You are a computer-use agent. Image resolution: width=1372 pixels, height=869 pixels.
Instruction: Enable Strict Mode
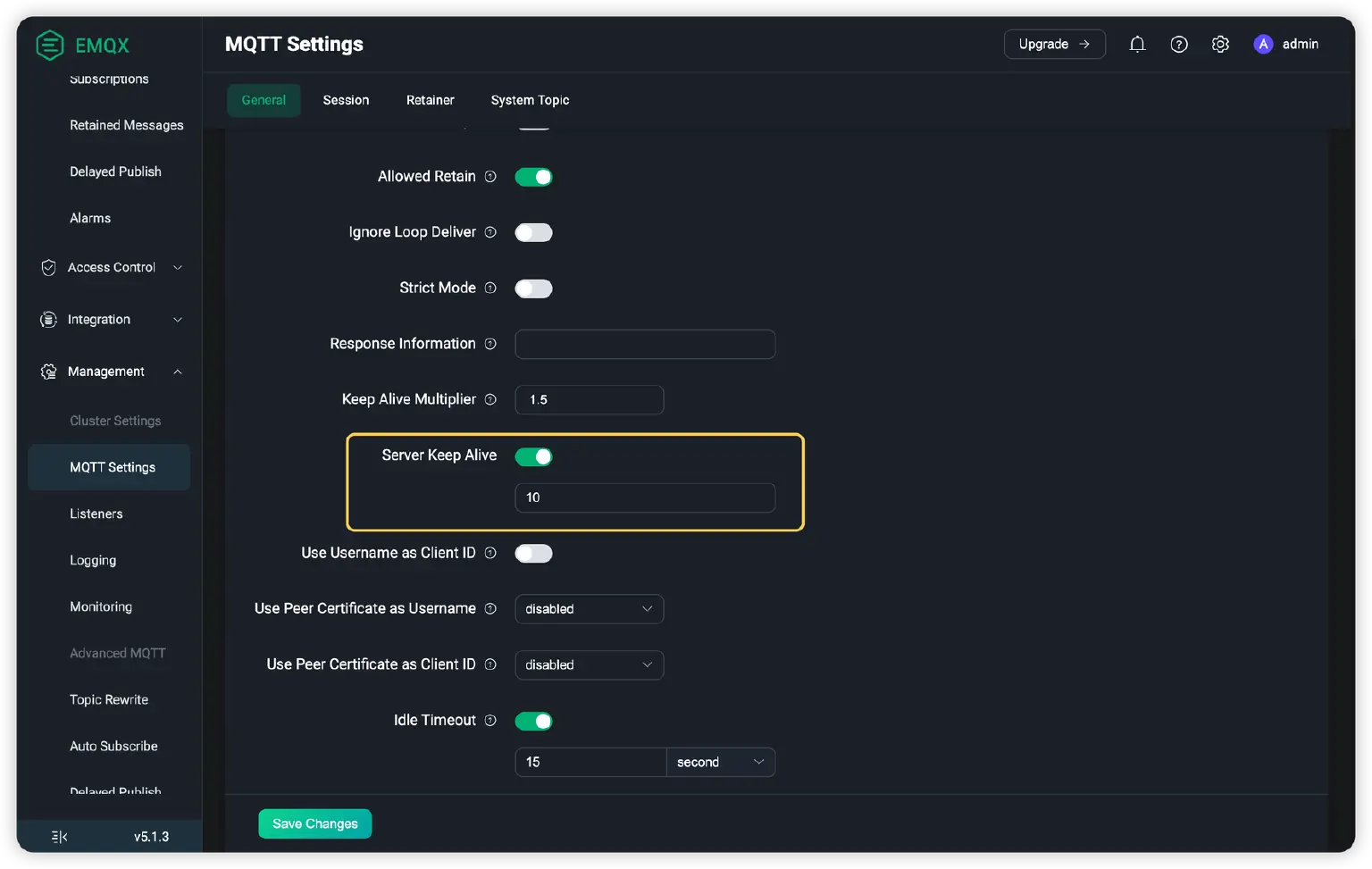(x=533, y=288)
